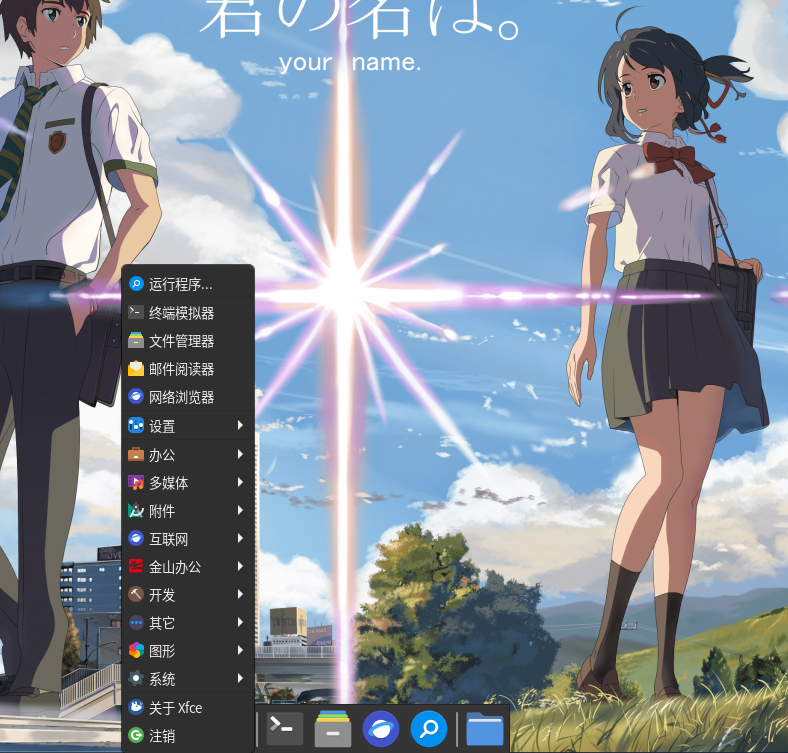This screenshot has width=788, height=753.
Task: Click the 多媒体 label text
Action: 169,483
